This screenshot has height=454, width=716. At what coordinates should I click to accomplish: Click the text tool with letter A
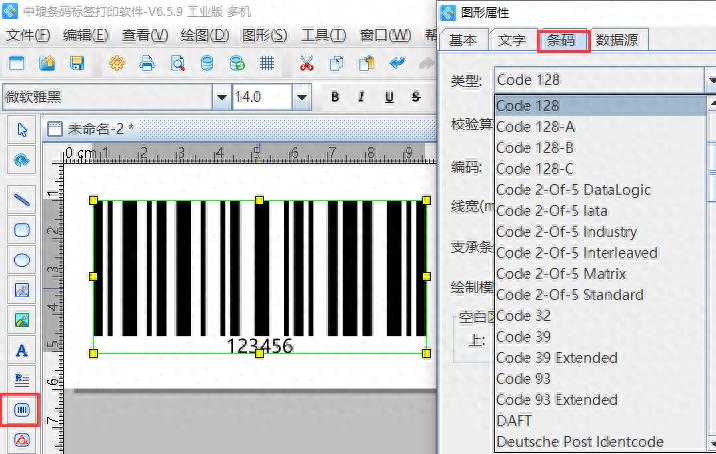[x=22, y=351]
